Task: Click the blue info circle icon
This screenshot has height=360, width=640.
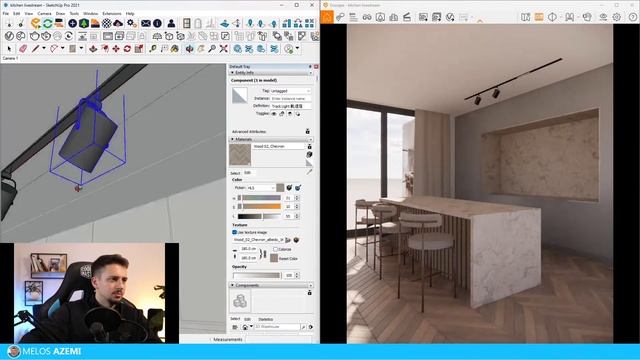Action: click(157, 23)
